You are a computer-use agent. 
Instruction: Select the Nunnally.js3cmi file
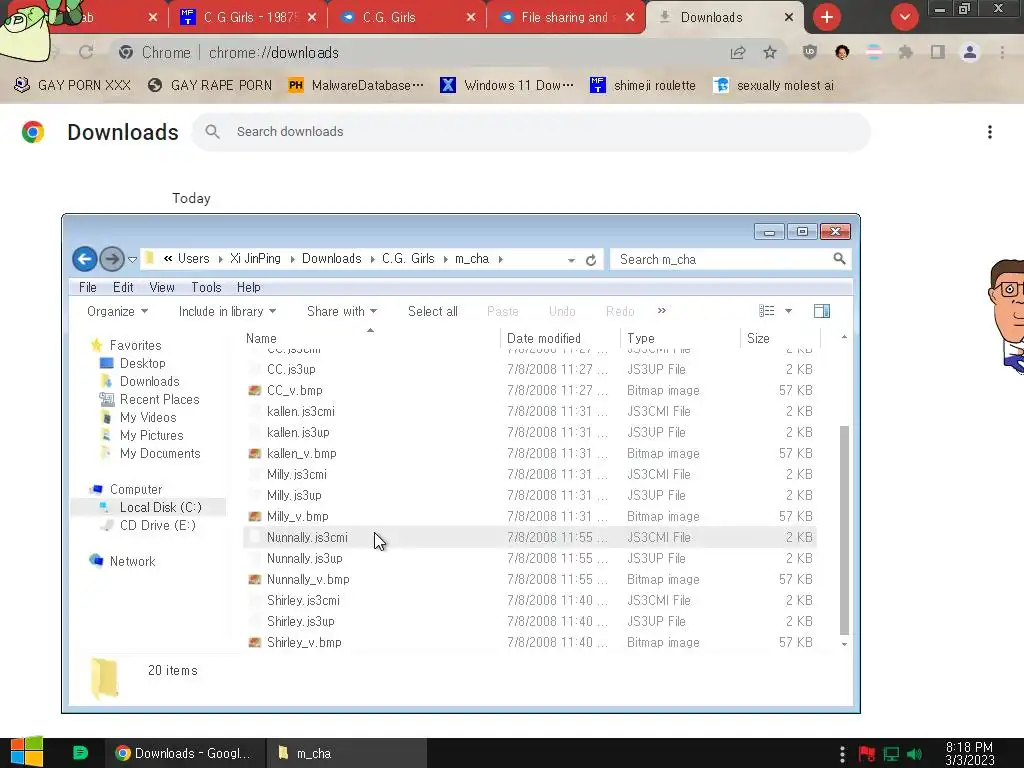point(530,537)
